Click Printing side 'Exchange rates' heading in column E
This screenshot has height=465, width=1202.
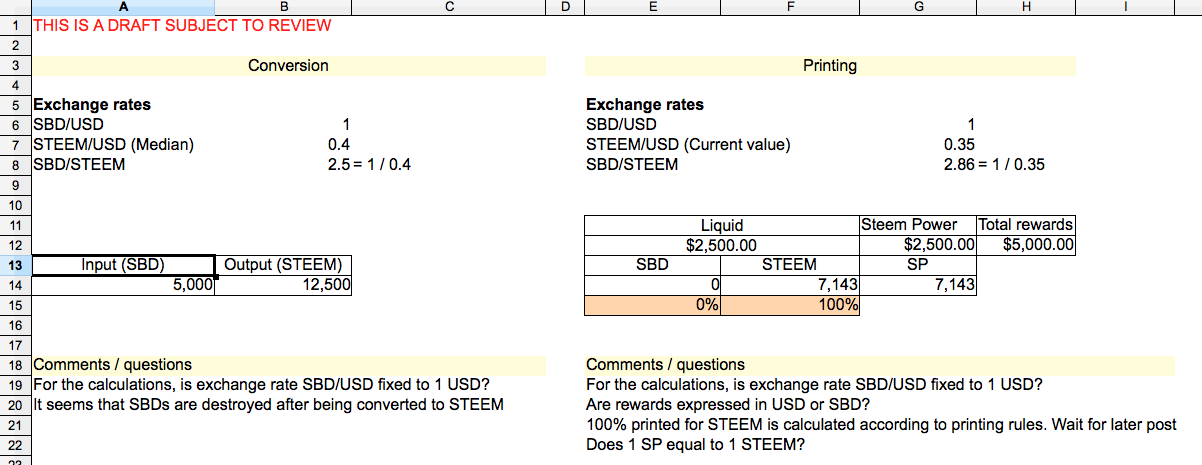click(645, 104)
